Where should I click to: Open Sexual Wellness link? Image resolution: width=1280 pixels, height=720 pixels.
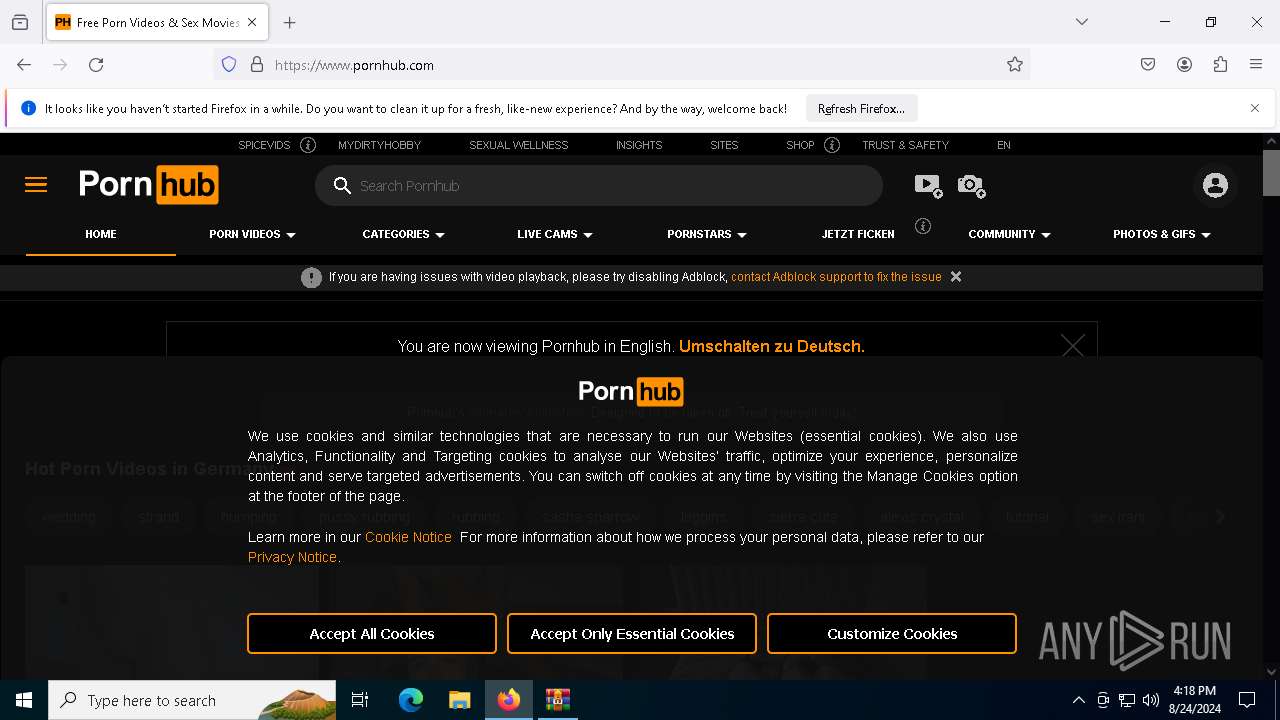tap(518, 145)
